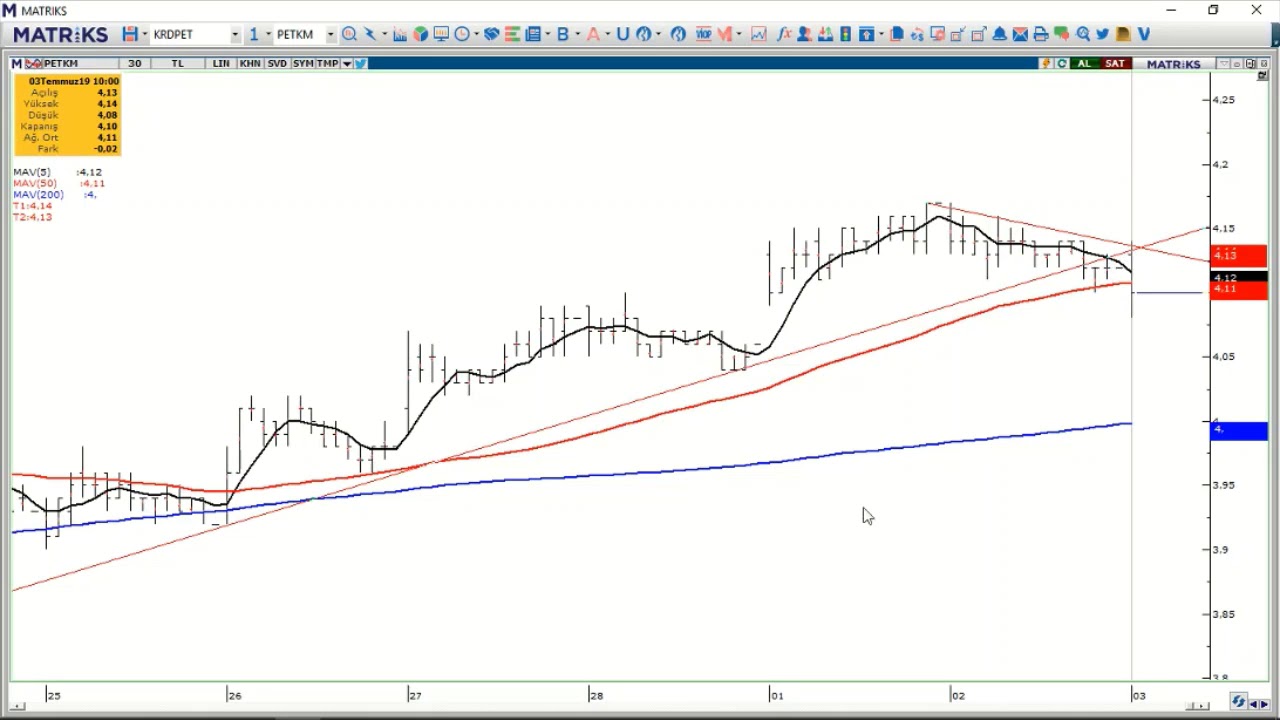Open the dropdown arrow beside the save icon
The height and width of the screenshot is (720, 1280).
click(144, 34)
